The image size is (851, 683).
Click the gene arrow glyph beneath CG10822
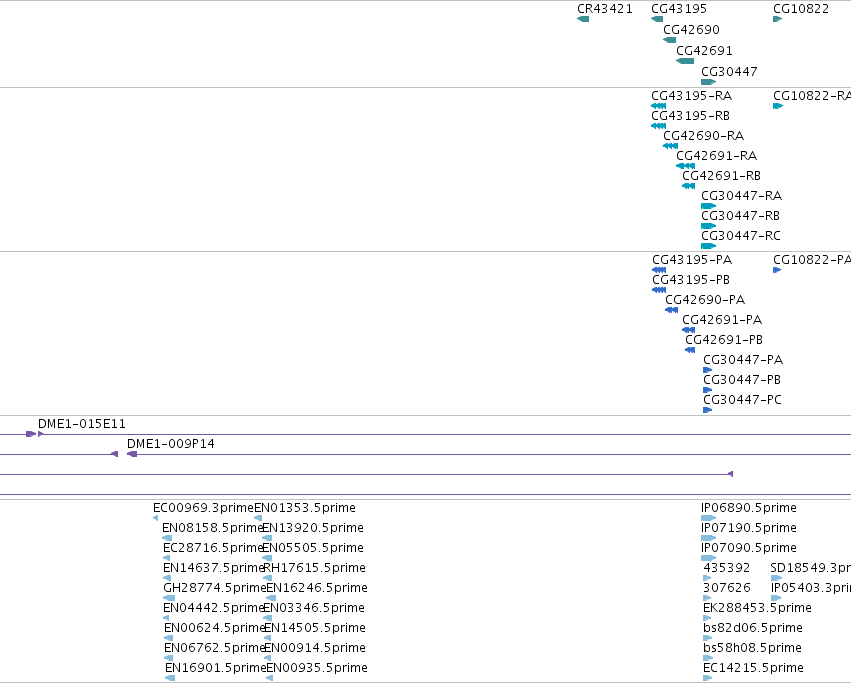pos(777,19)
